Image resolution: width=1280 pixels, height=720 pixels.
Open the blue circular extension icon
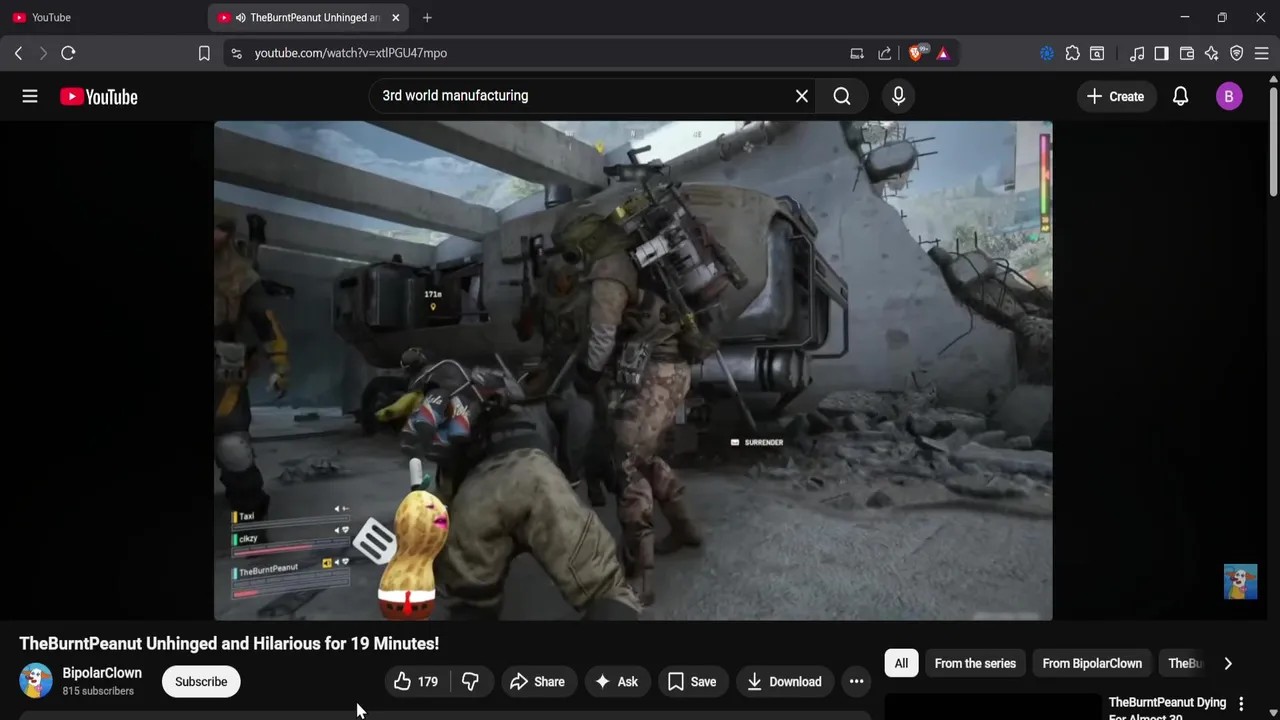[x=1047, y=53]
